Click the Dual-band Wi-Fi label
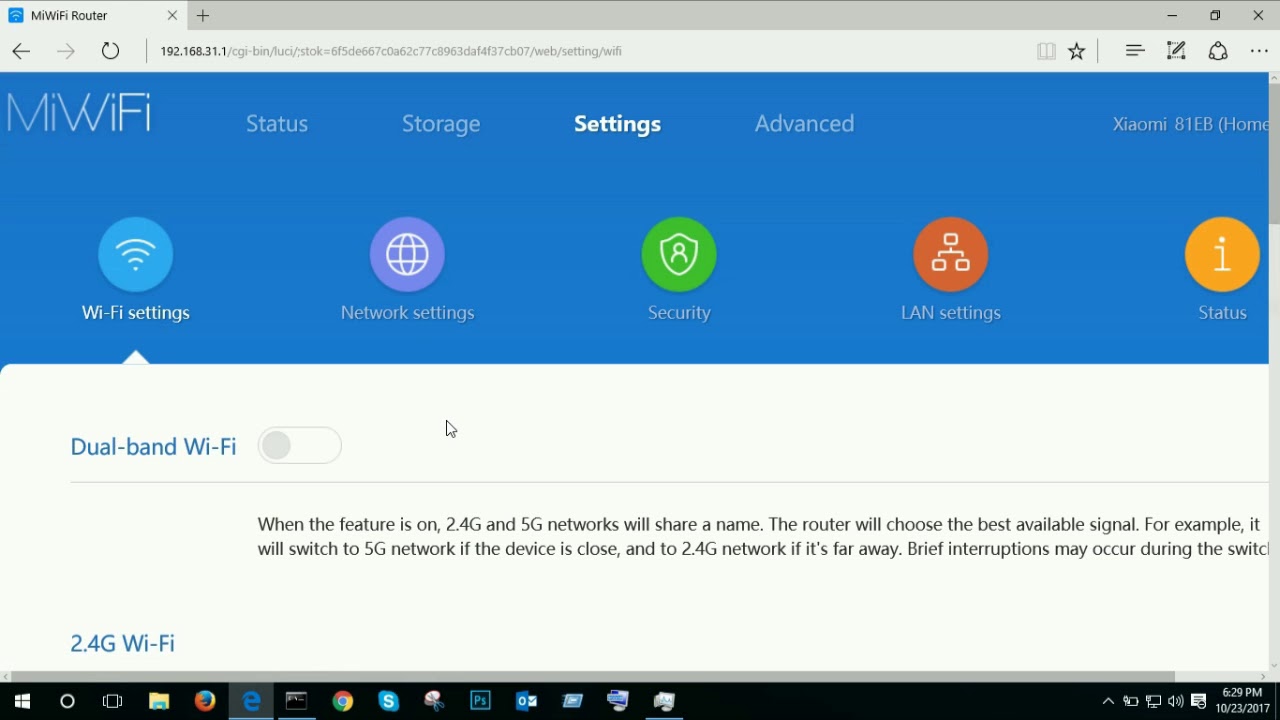Viewport: 1280px width, 720px height. point(153,447)
